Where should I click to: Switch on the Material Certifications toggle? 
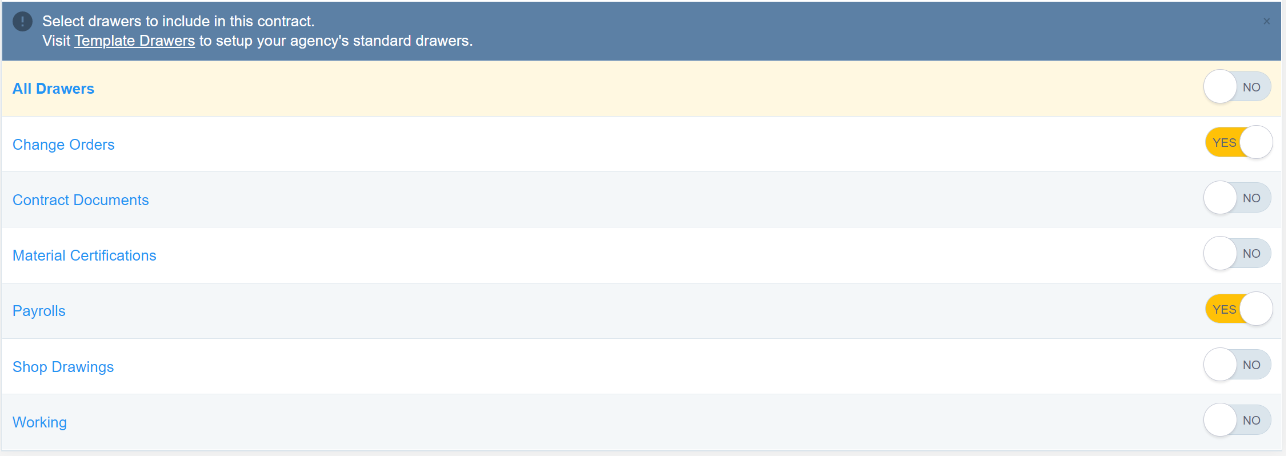click(1237, 254)
